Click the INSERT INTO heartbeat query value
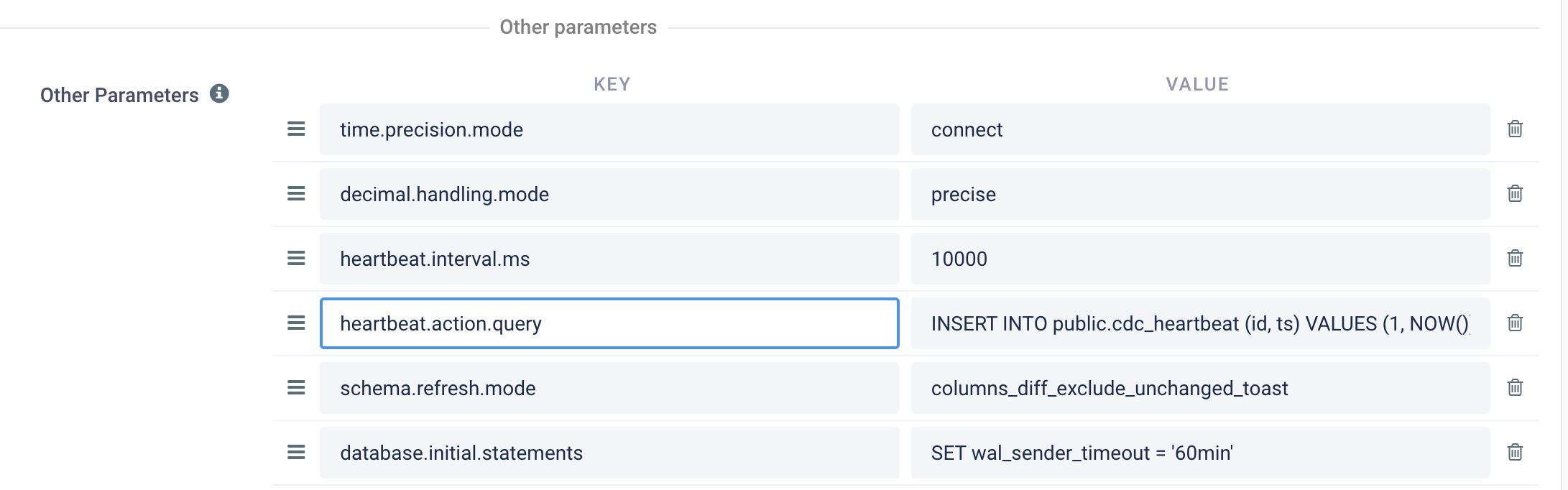The image size is (1568, 490). click(x=1200, y=323)
